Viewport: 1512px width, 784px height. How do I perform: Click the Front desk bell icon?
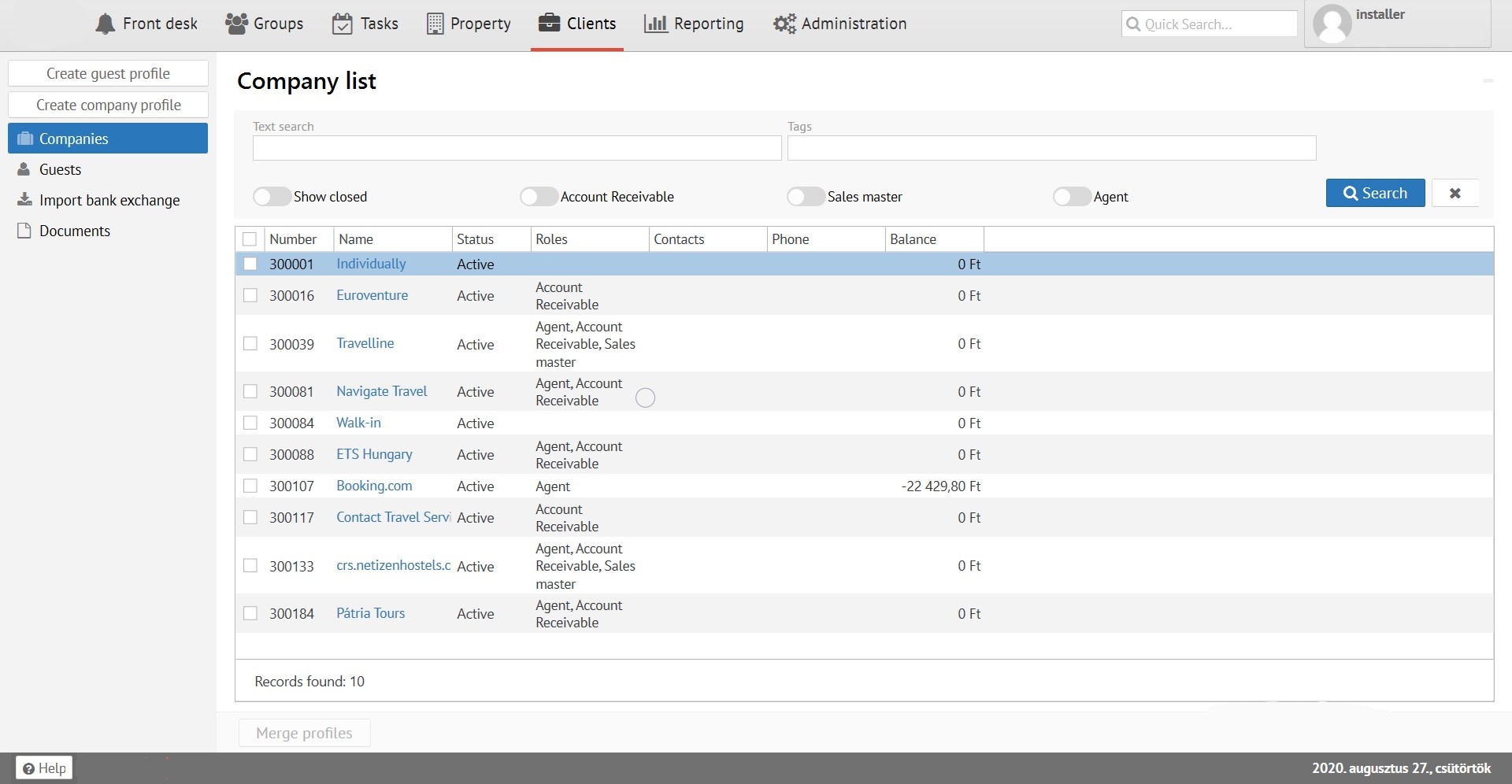point(105,24)
